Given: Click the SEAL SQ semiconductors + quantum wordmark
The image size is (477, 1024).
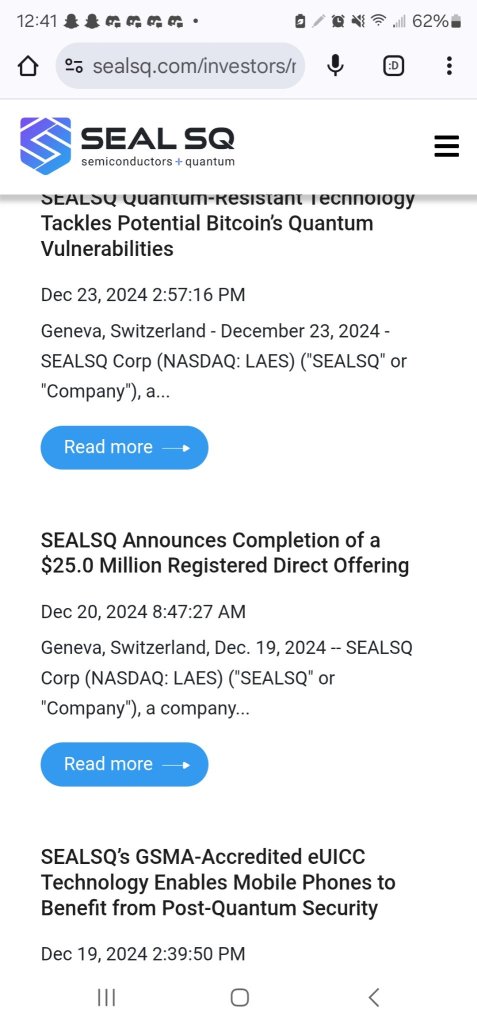Looking at the screenshot, I should click(x=157, y=147).
